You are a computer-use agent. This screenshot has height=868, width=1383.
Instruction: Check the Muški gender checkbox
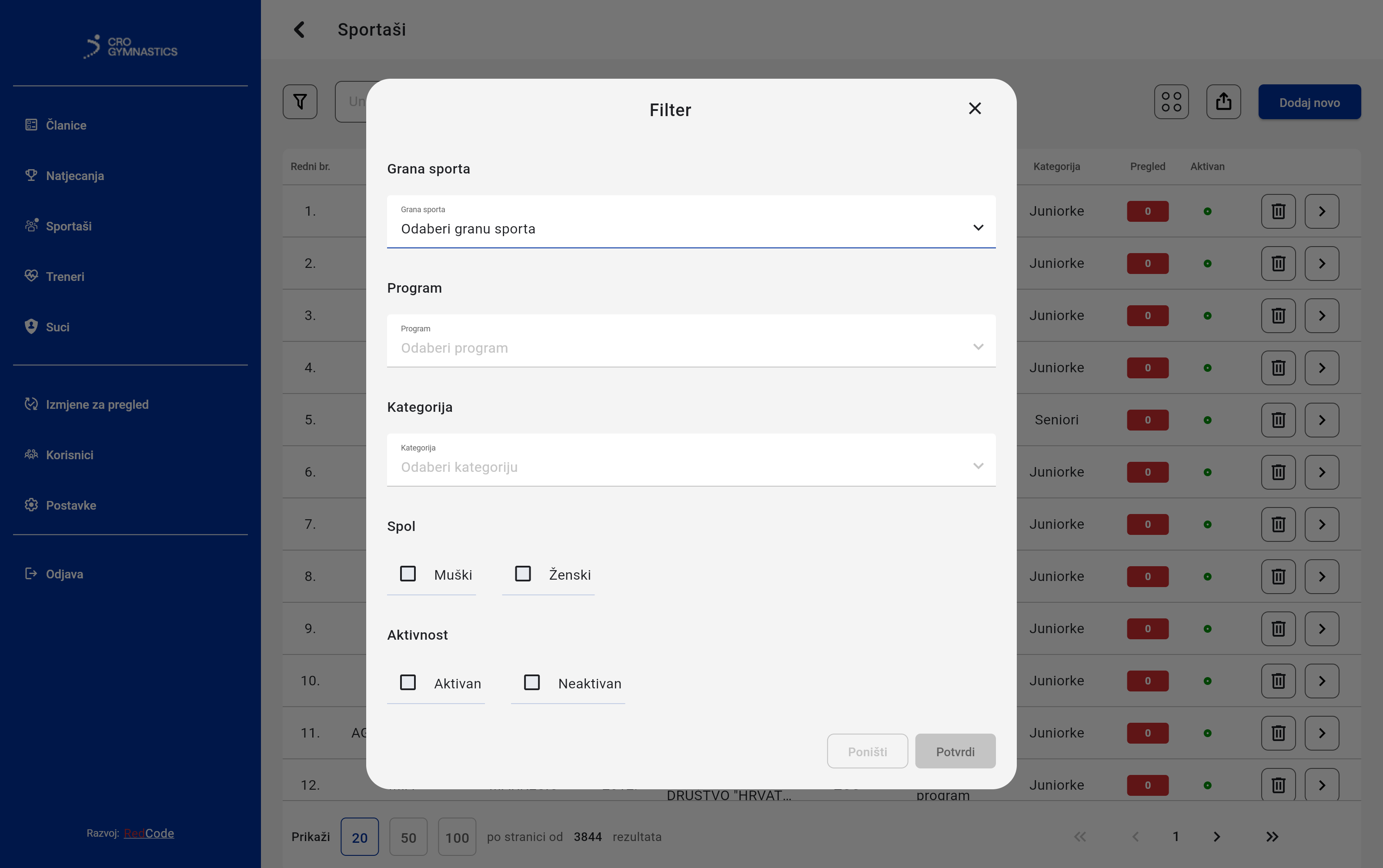(x=408, y=574)
